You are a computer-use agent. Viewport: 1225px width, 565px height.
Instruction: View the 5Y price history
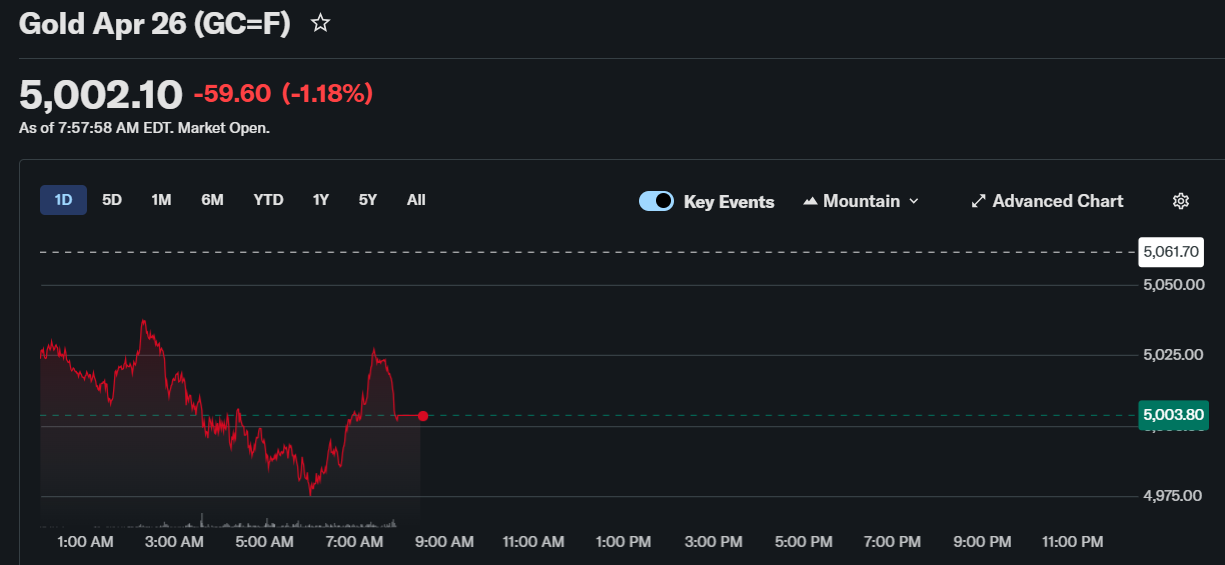(x=368, y=200)
